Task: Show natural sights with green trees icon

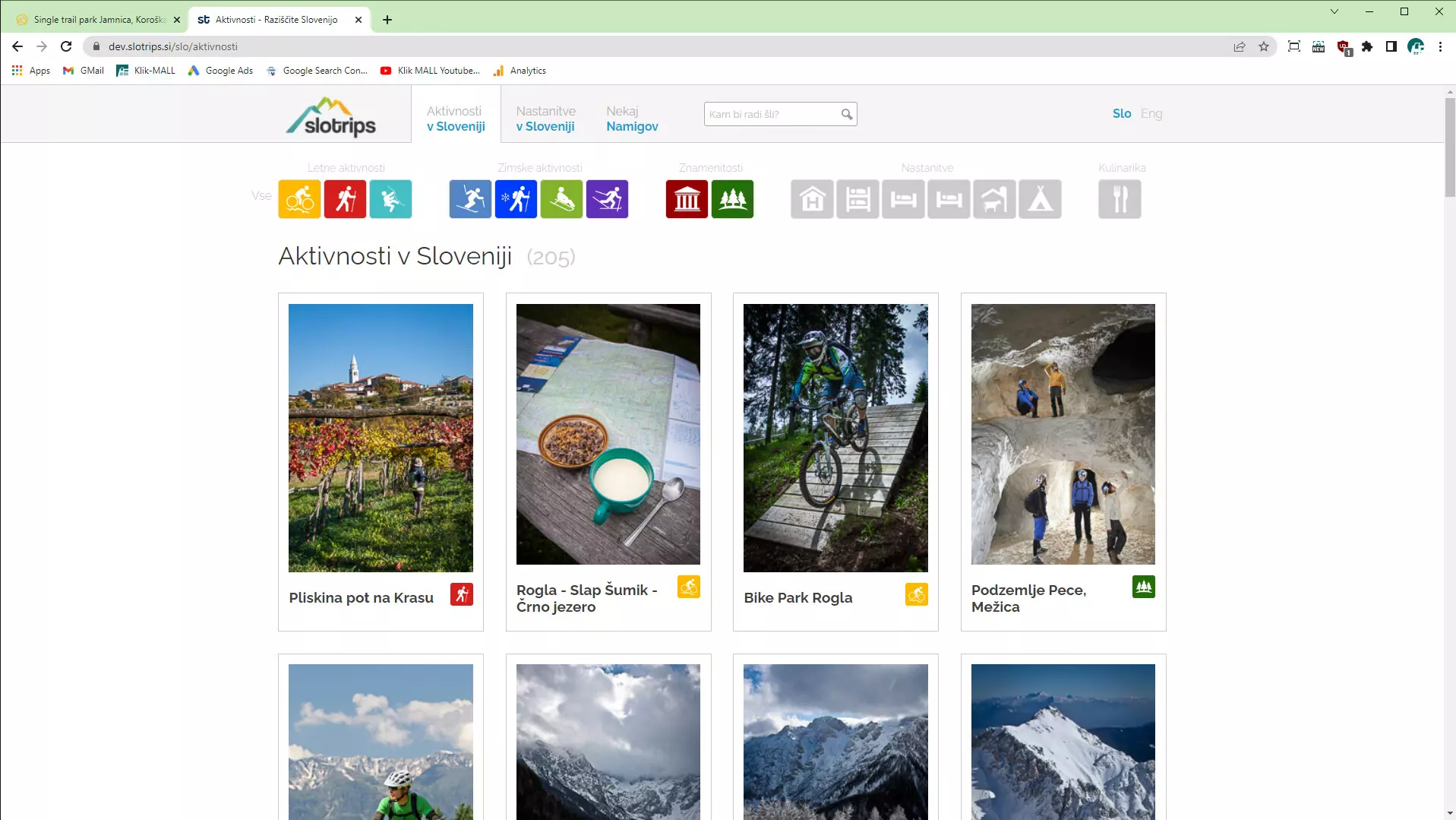Action: (x=732, y=199)
